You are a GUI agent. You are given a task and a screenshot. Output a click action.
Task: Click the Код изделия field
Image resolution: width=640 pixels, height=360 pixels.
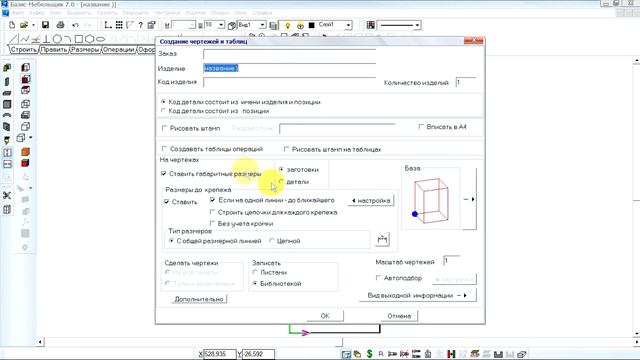289,82
